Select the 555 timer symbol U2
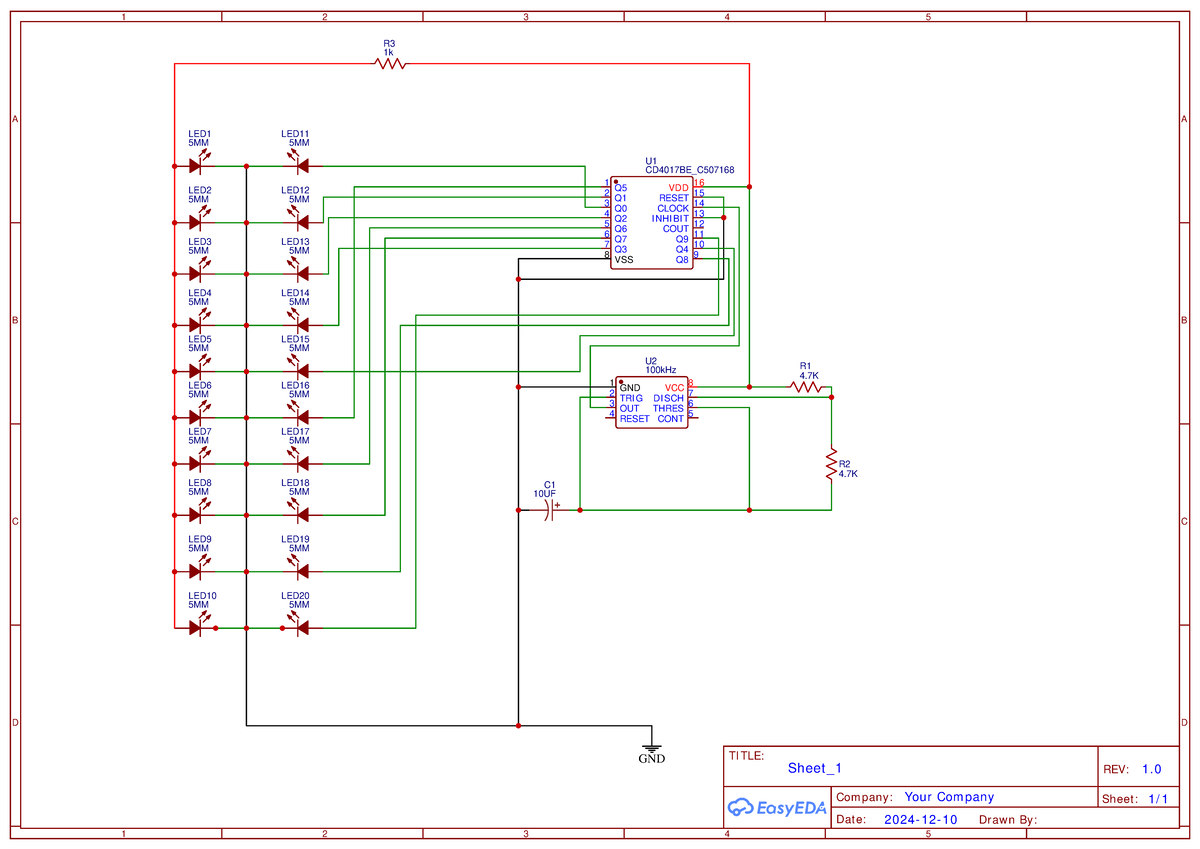The image size is (1200, 849). (x=650, y=400)
